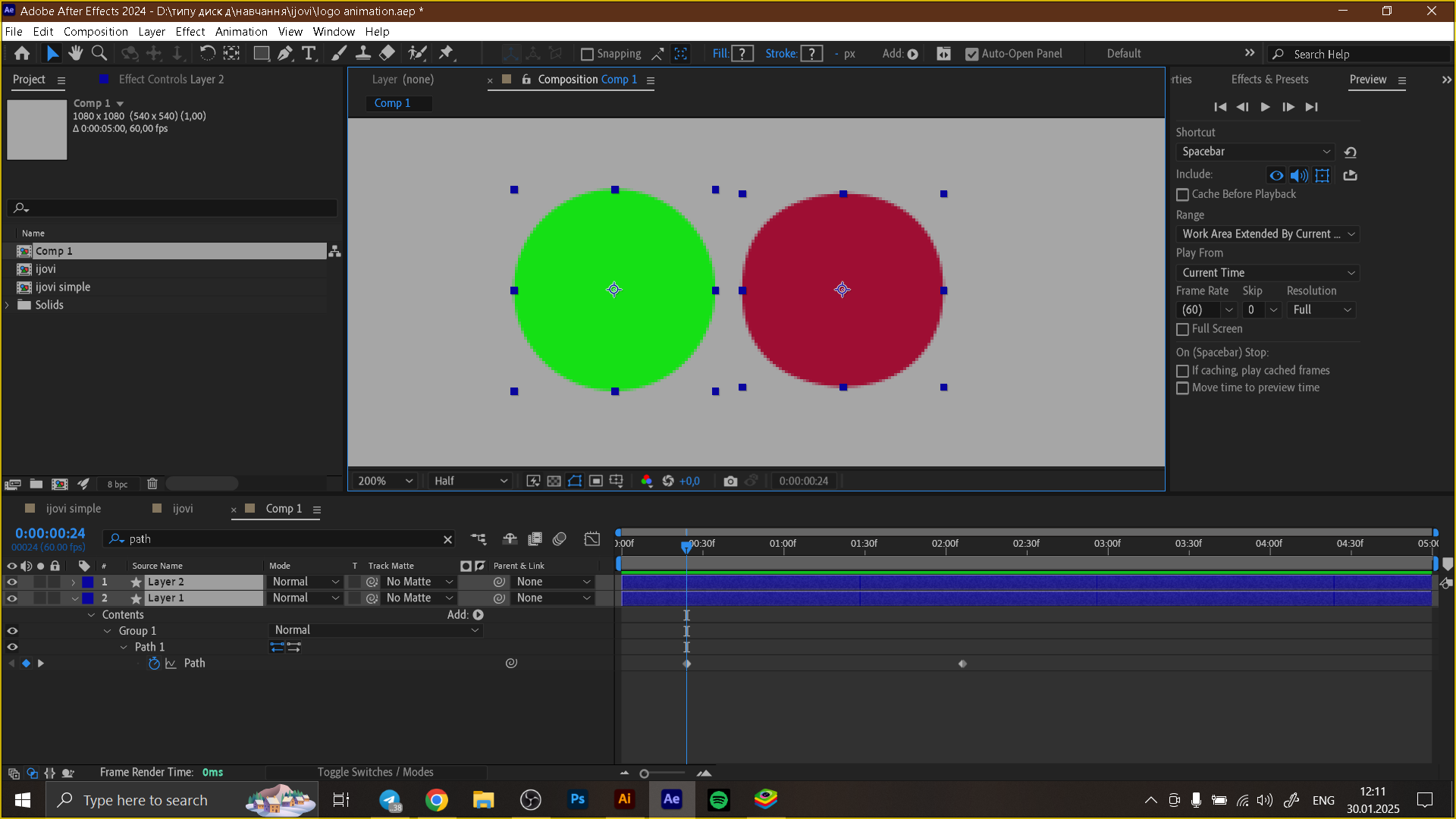The width and height of the screenshot is (1456, 819).
Task: Select the Puppet Pin tool
Action: [x=446, y=53]
